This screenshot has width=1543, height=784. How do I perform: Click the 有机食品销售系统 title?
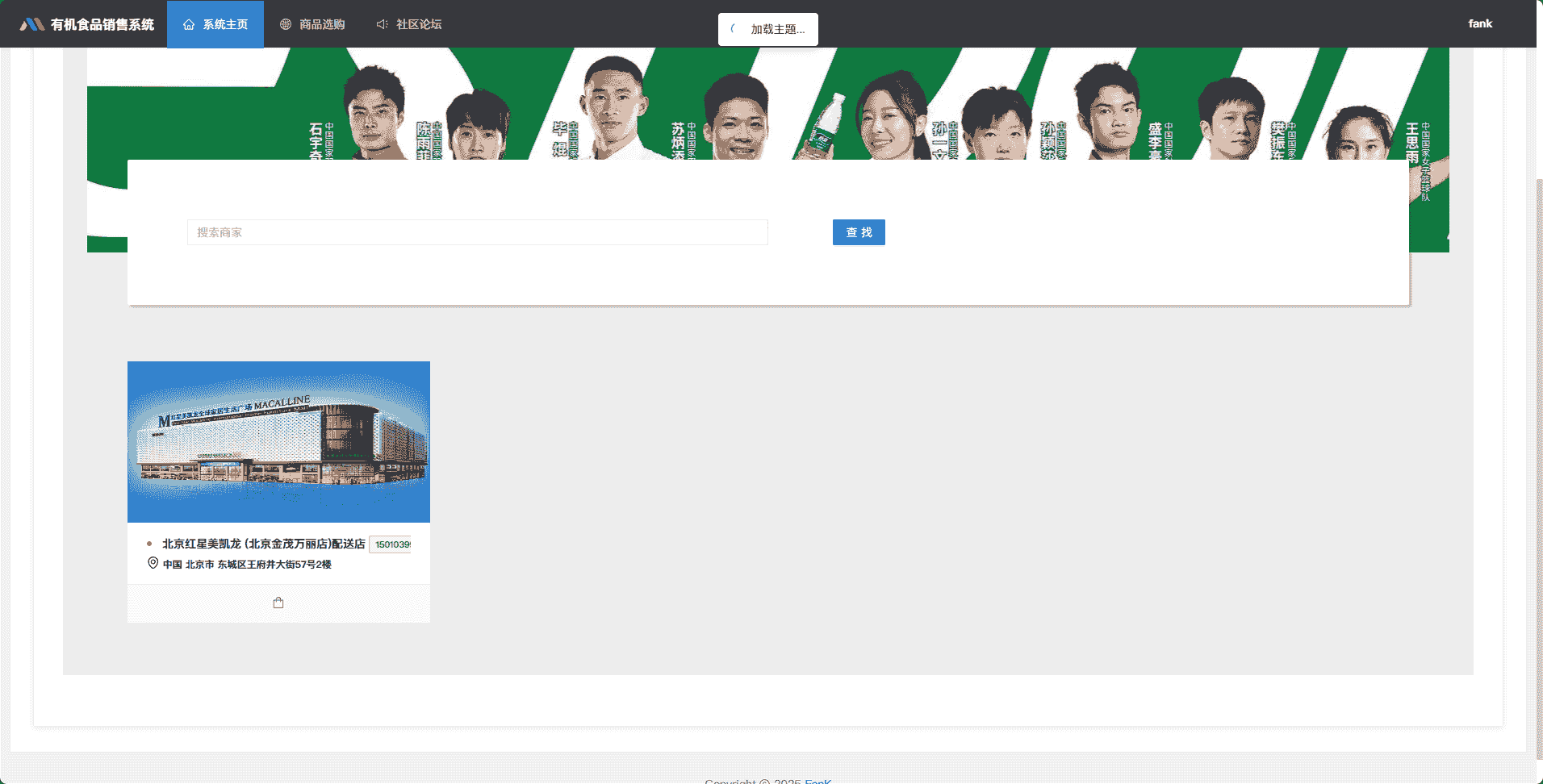tap(102, 24)
